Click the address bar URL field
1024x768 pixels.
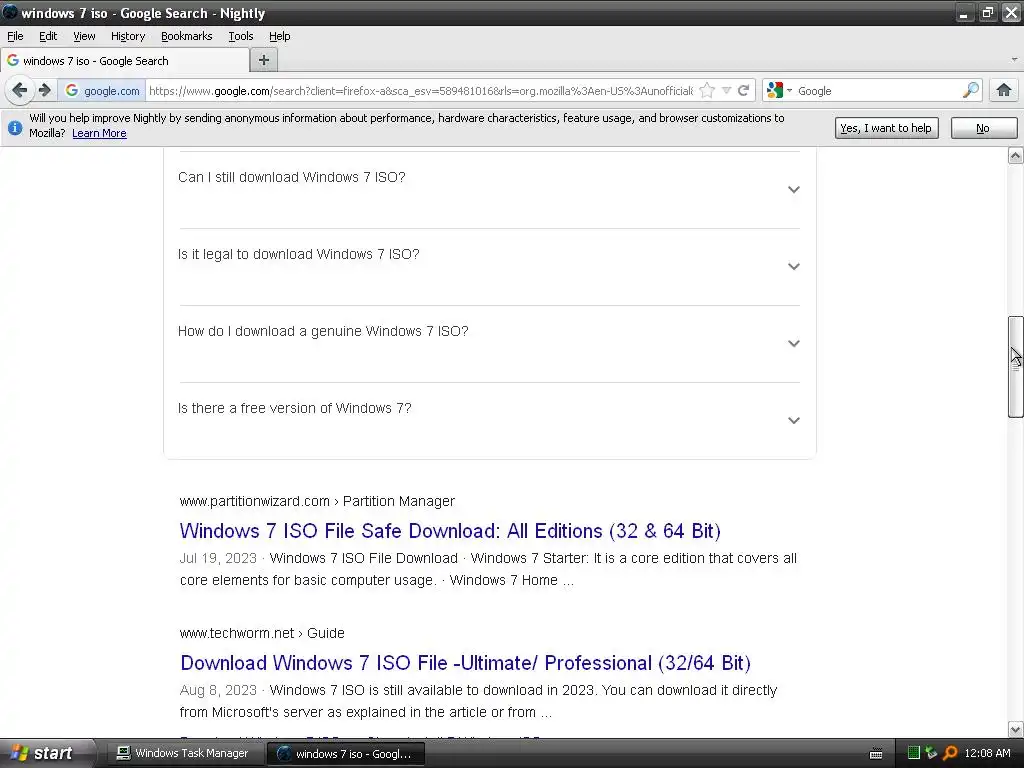coord(421,91)
